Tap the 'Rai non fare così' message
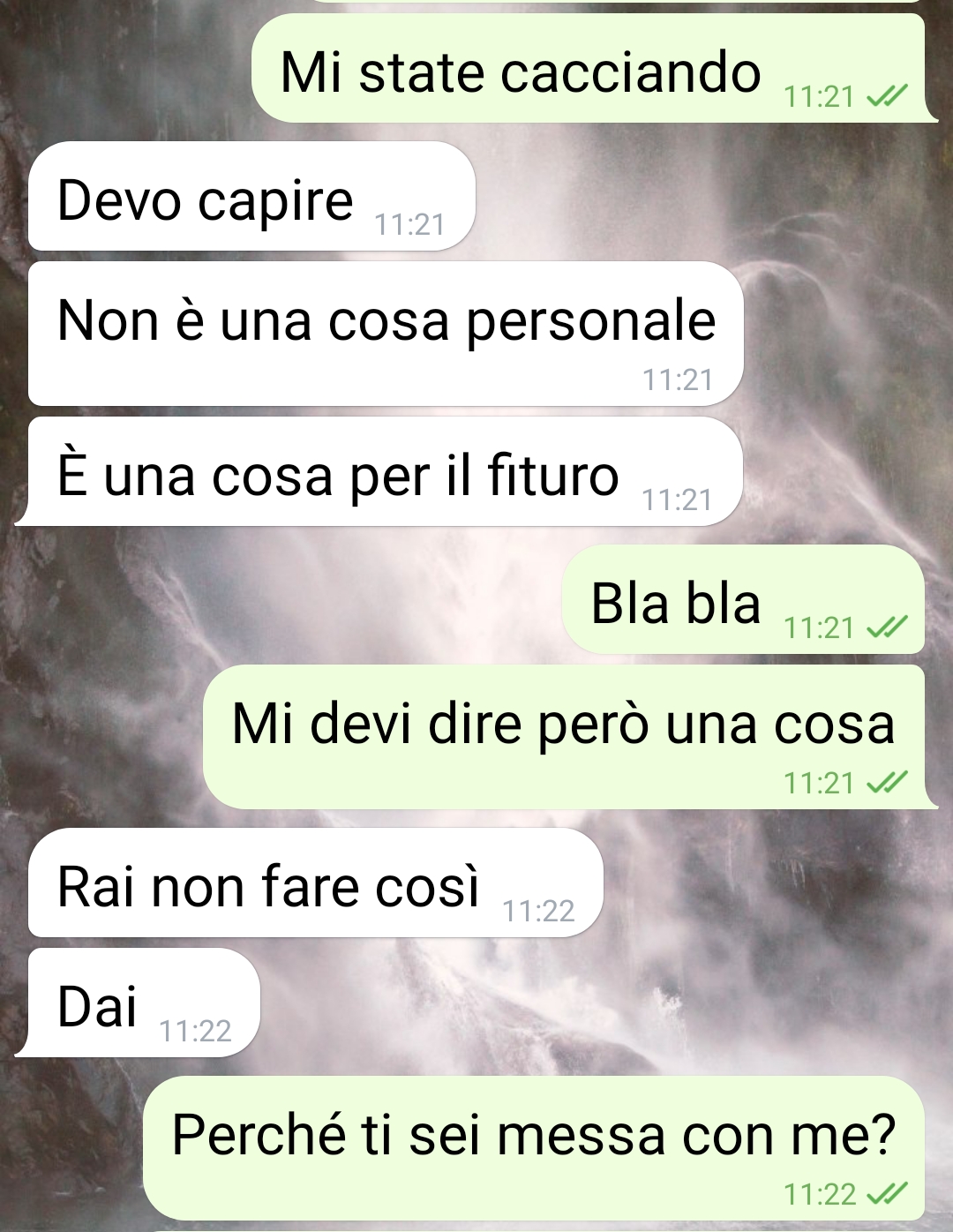This screenshot has width=953, height=1232. 316,883
